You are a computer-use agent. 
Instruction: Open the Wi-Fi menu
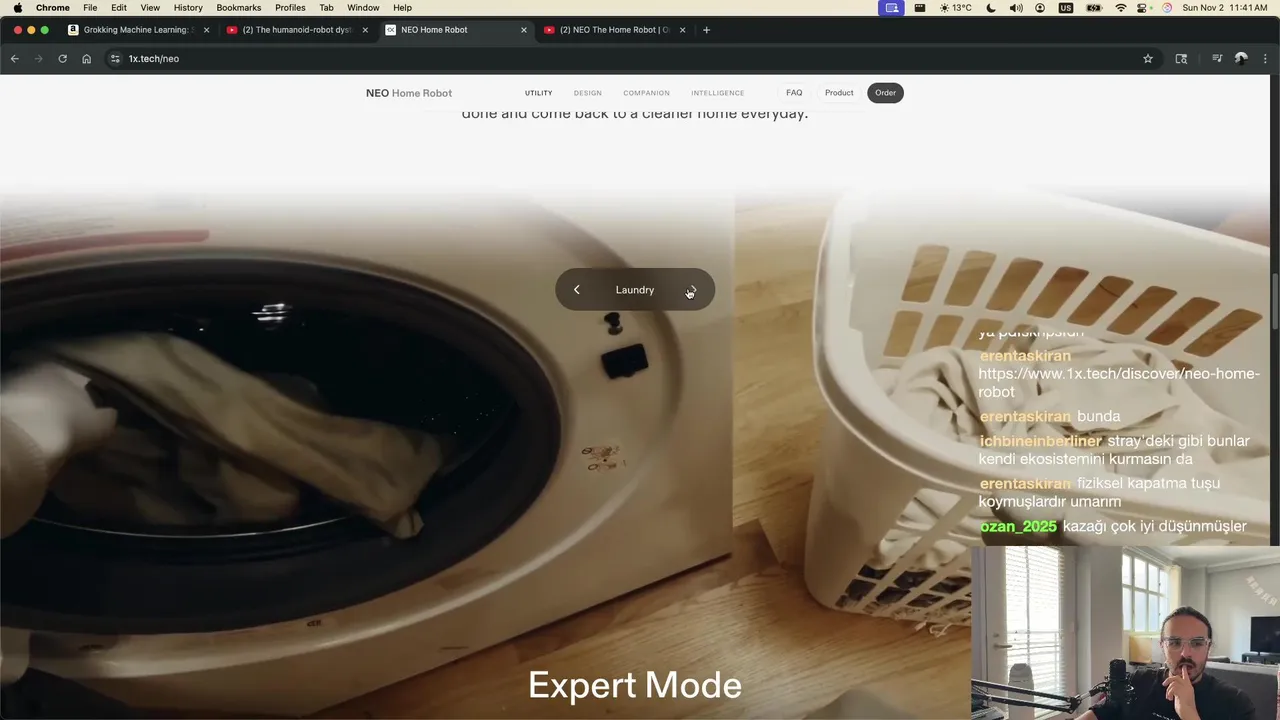1121,7
